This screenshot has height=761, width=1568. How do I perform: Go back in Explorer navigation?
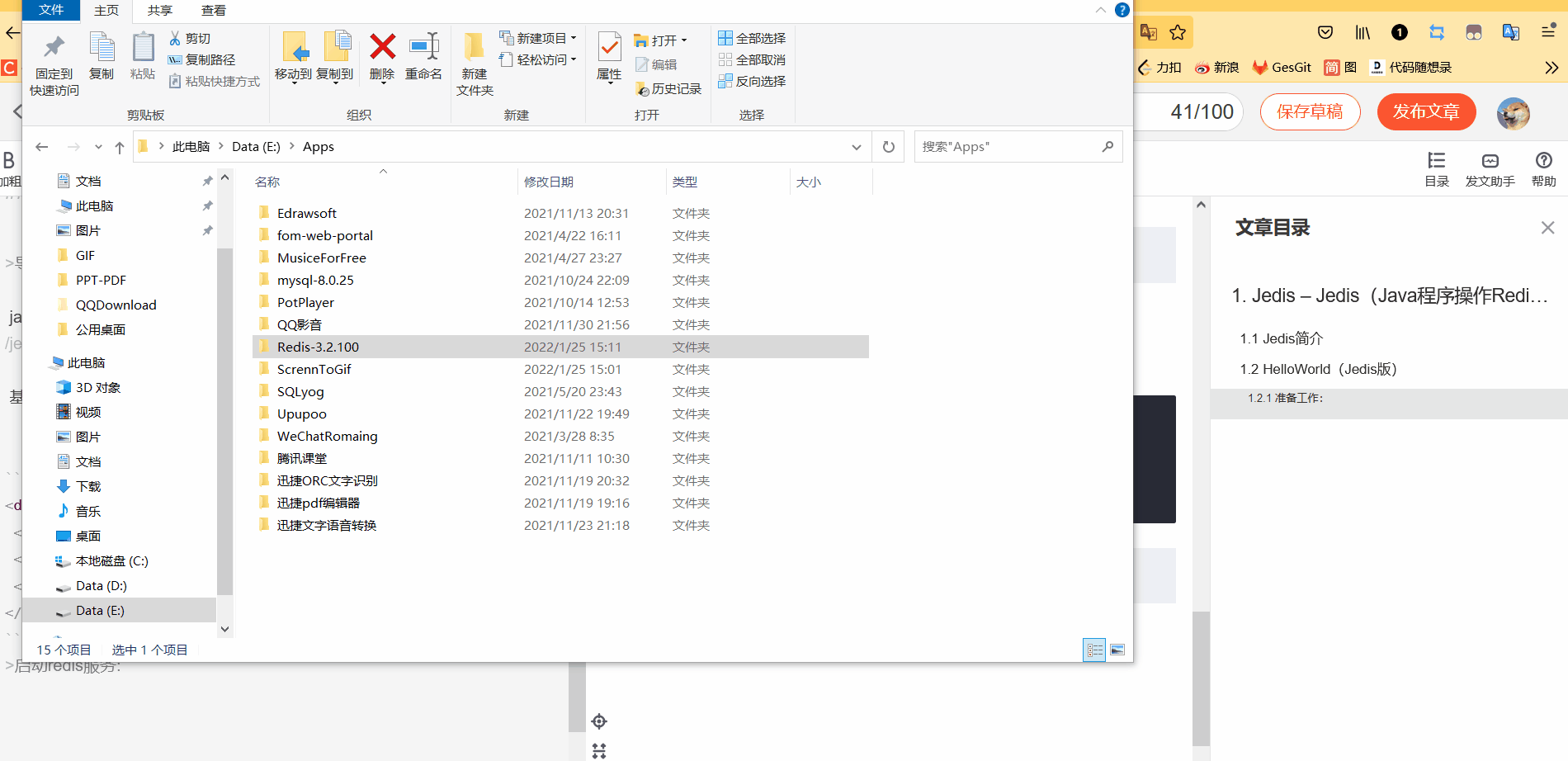[42, 147]
